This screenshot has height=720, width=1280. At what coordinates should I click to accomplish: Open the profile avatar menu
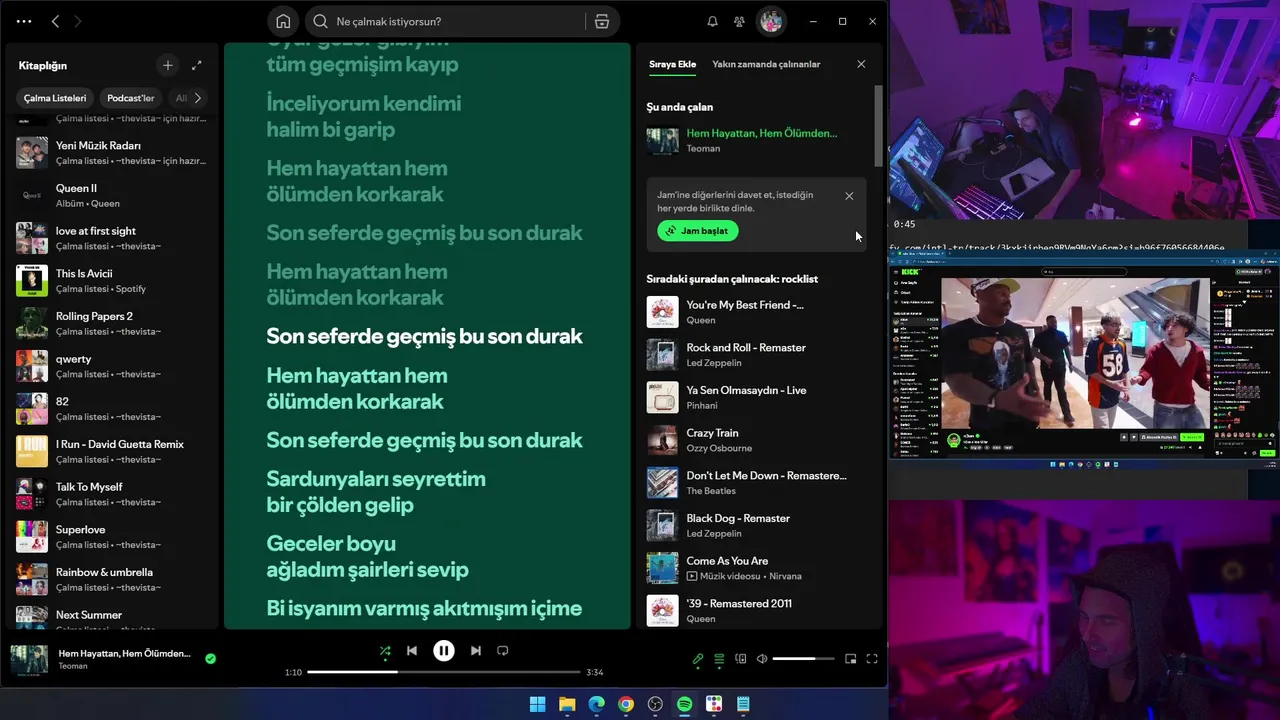(770, 21)
